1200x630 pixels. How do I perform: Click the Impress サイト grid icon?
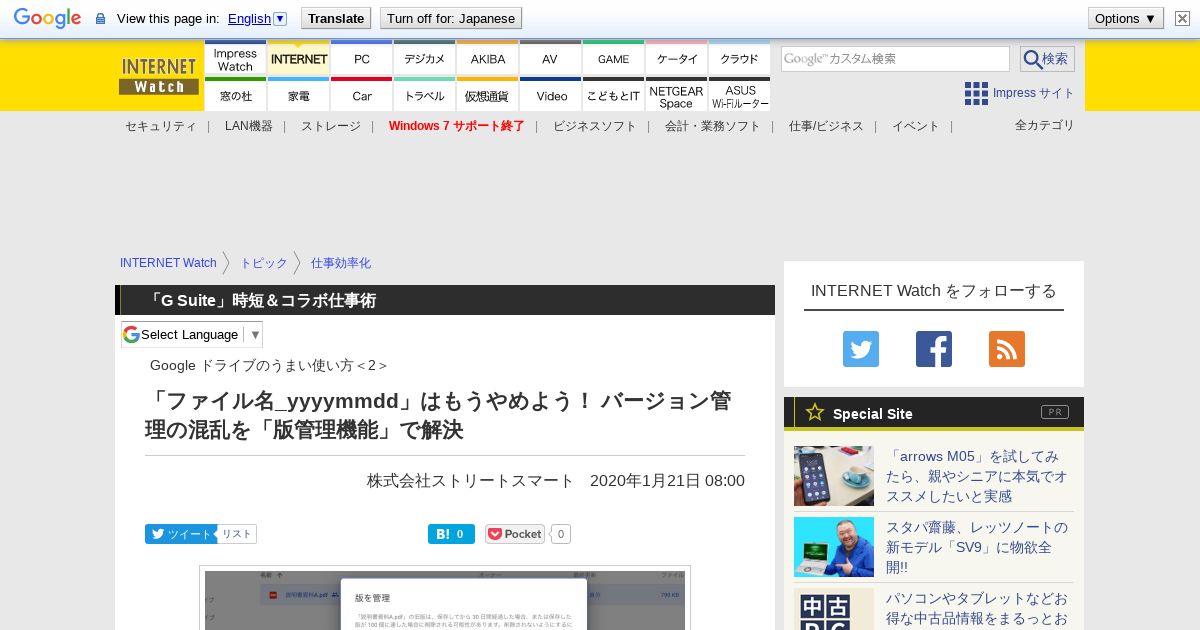pyautogui.click(x=976, y=93)
